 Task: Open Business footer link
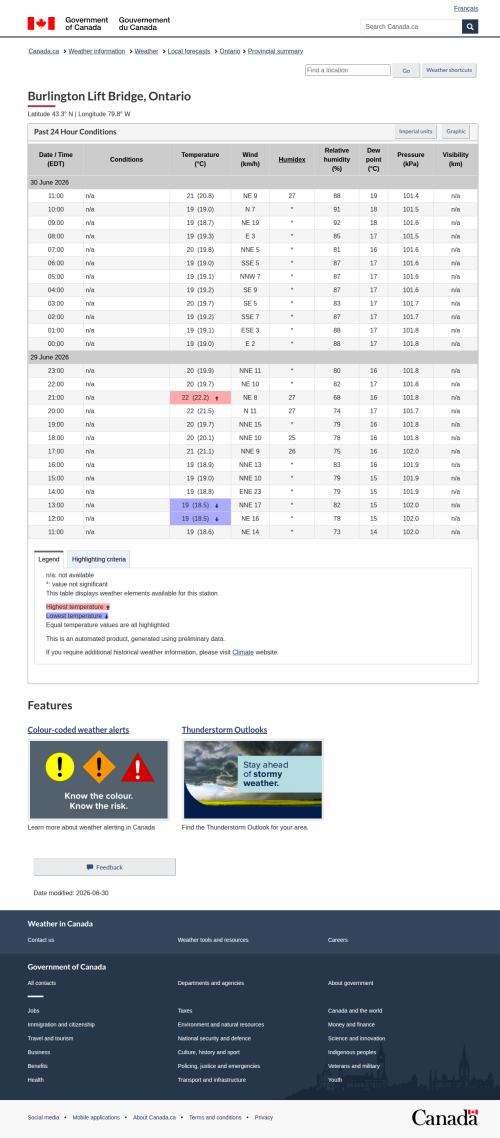[39, 1052]
